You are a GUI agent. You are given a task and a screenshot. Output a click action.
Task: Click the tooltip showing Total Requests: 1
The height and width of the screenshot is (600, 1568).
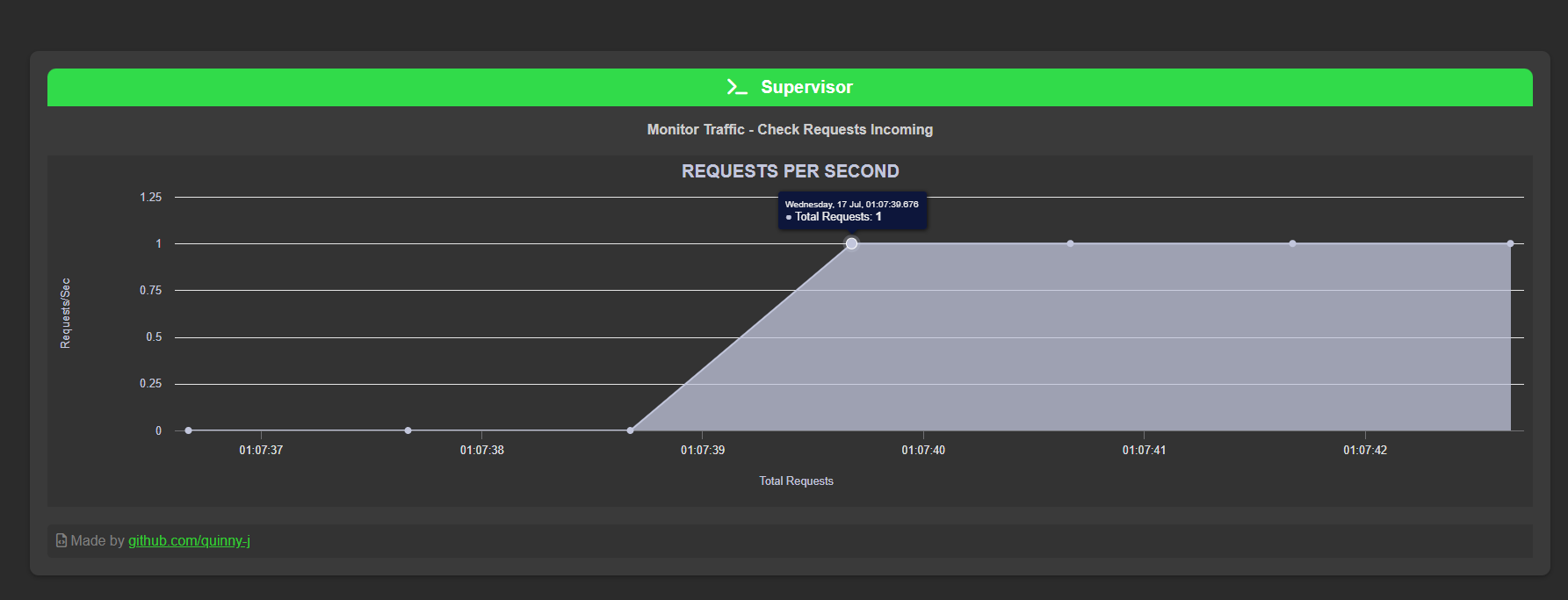click(x=852, y=211)
